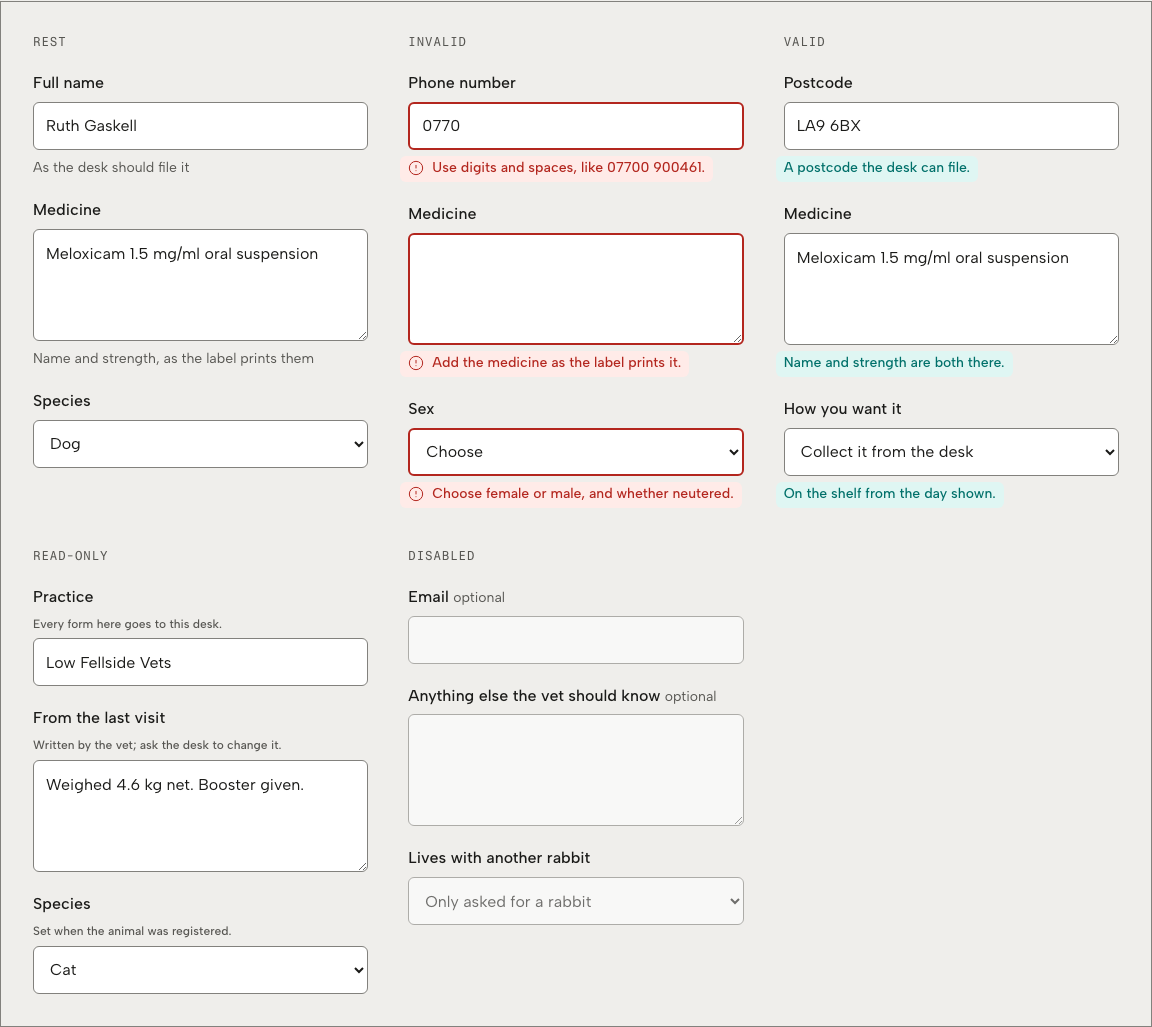Click the 'Name and strength, as the label prints them' hint

(x=173, y=358)
